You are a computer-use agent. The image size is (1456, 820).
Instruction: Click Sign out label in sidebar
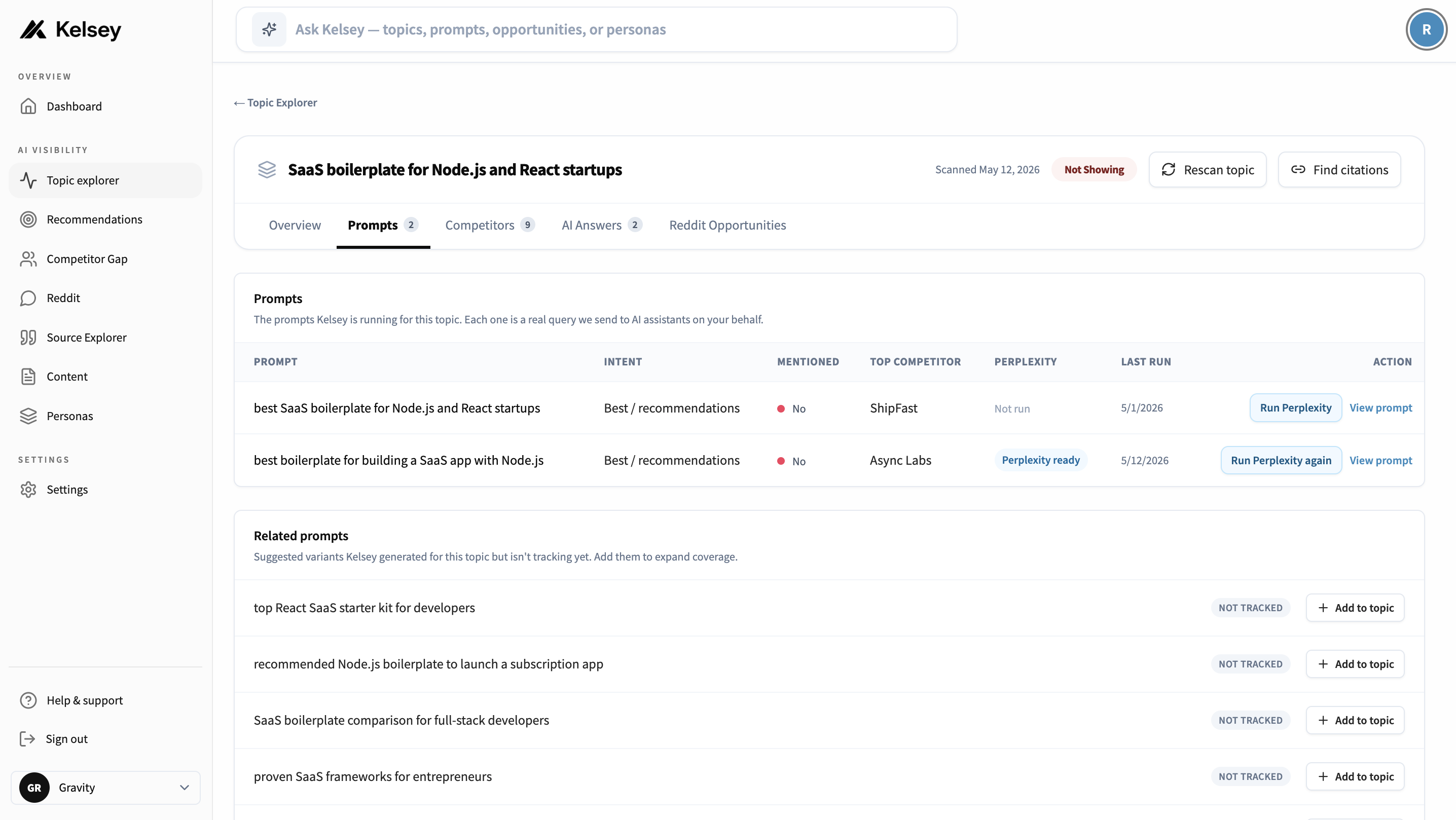pyautogui.click(x=67, y=738)
